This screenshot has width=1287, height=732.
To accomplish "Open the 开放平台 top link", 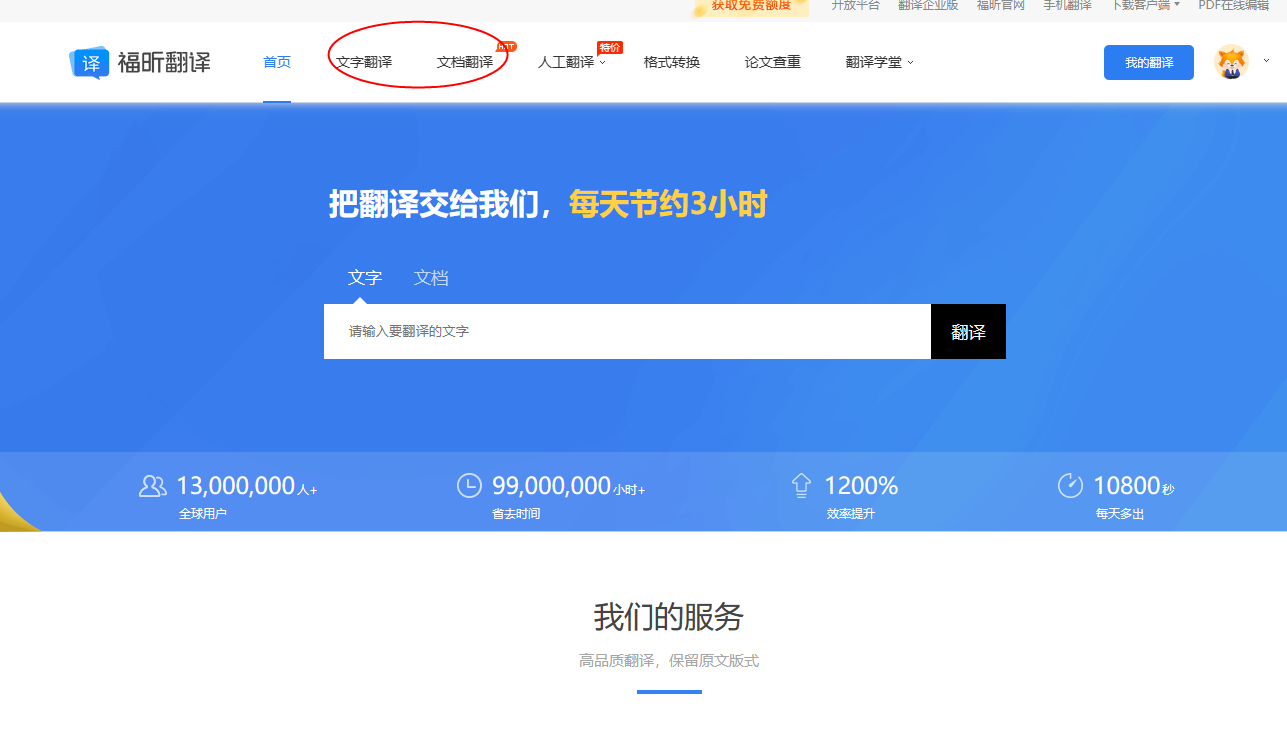I will pyautogui.click(x=856, y=5).
